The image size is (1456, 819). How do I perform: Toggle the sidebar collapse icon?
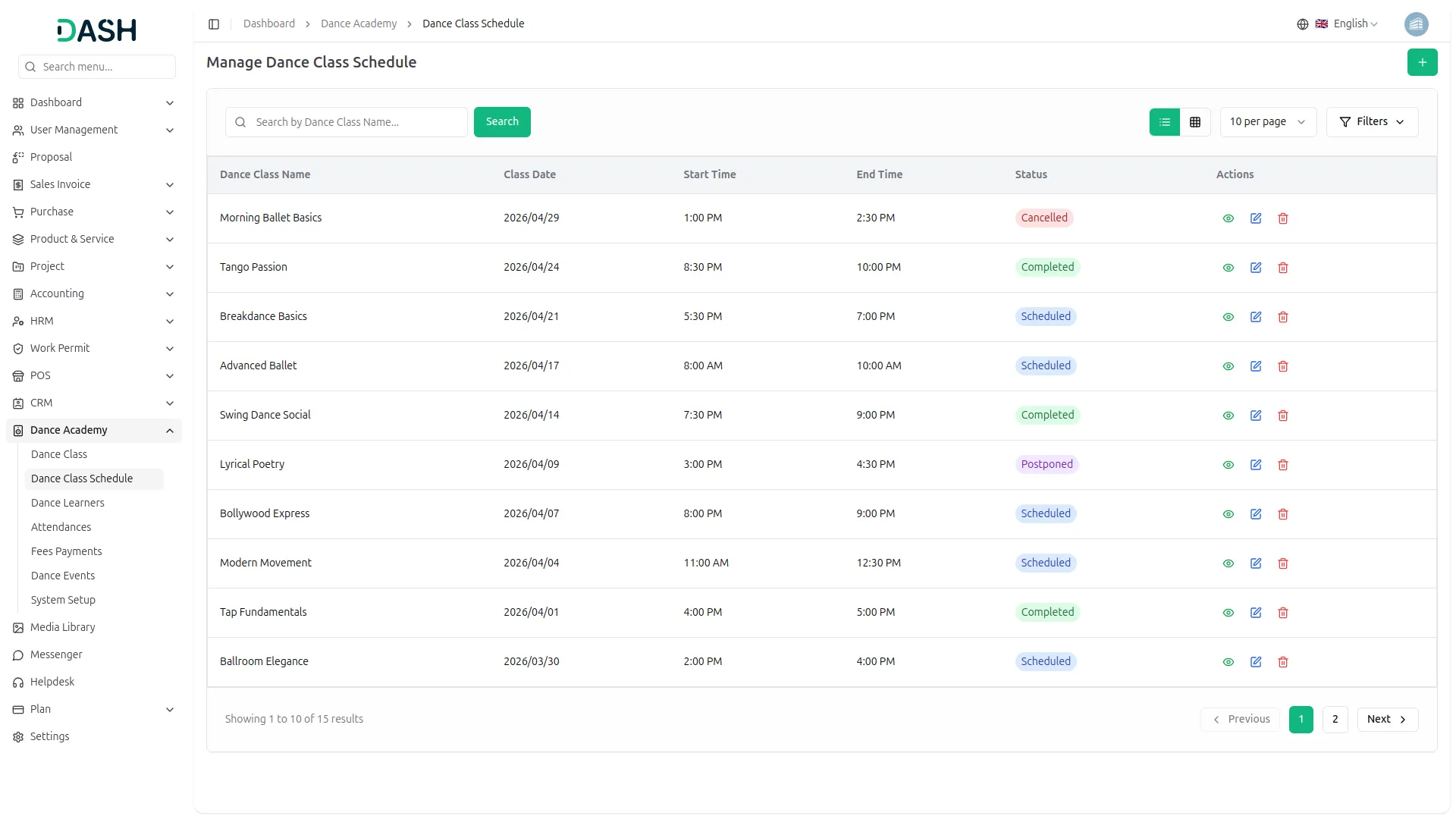(214, 24)
